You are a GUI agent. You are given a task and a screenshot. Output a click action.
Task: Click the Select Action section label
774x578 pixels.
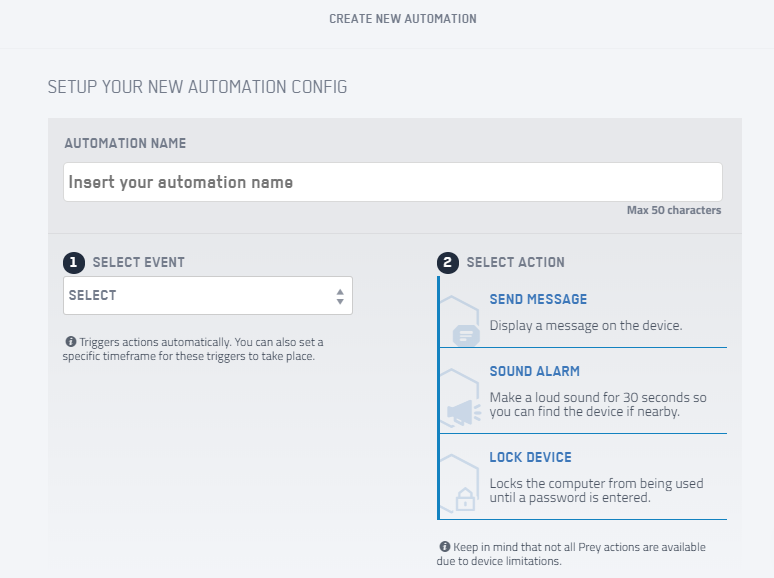pos(515,263)
